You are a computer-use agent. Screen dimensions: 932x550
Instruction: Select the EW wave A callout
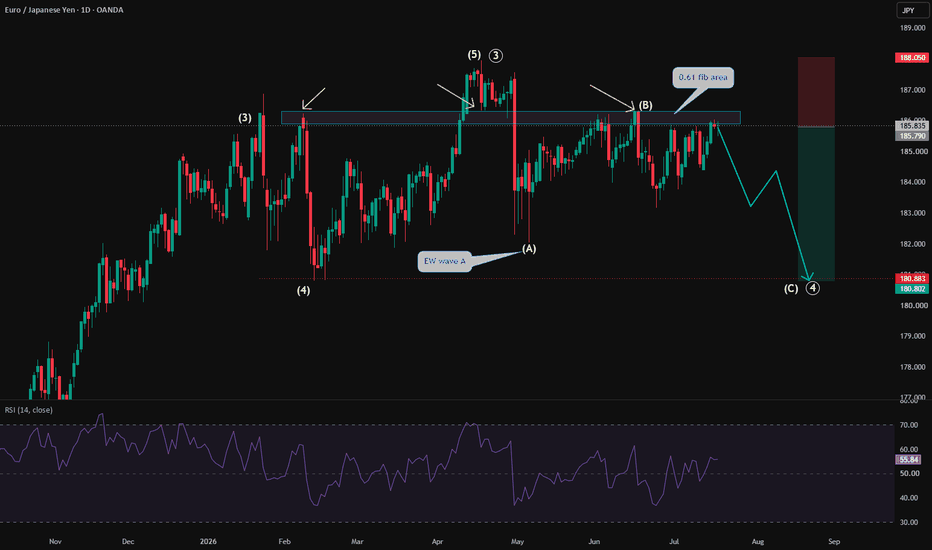coord(445,261)
